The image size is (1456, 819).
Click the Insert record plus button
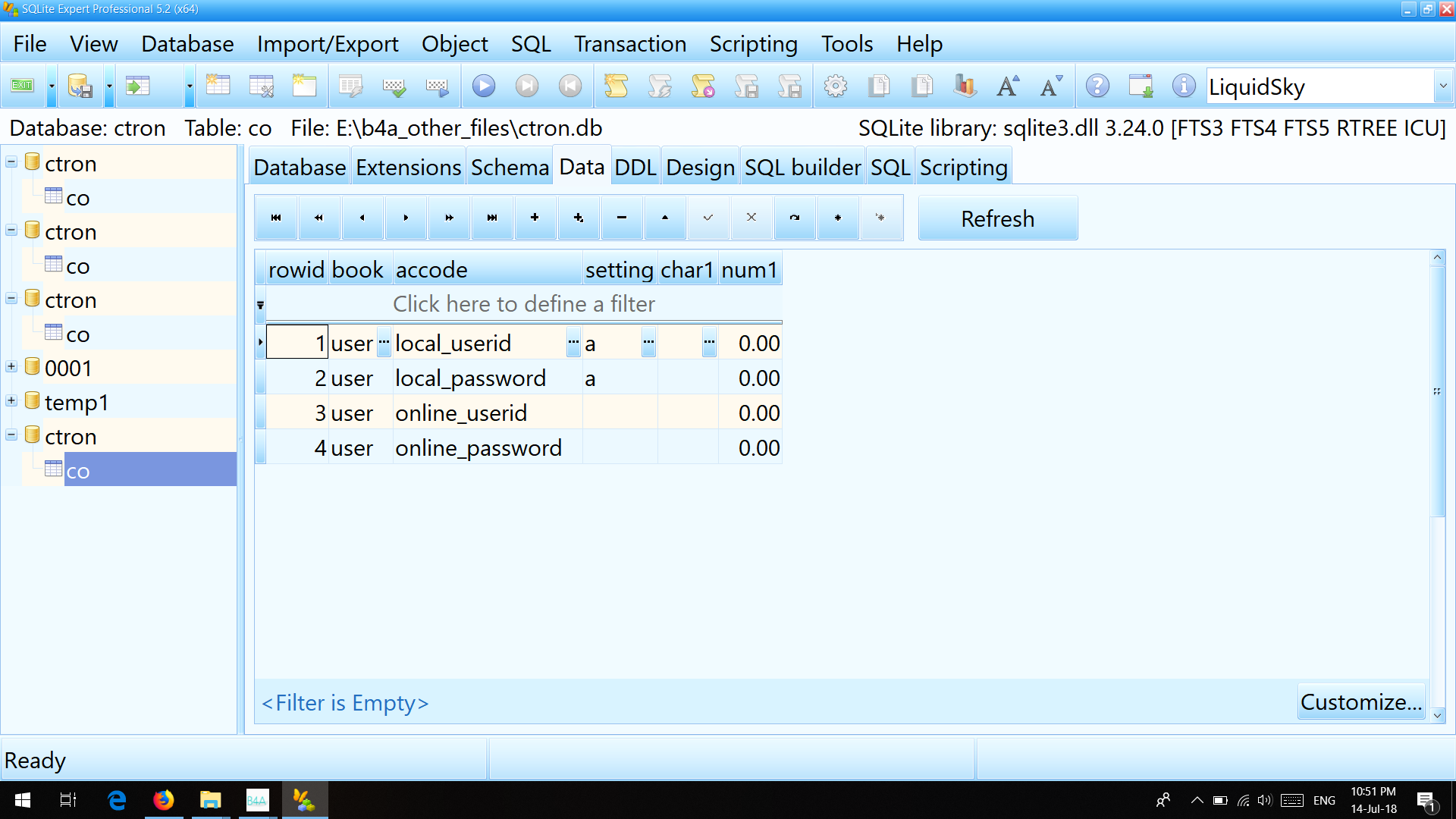[535, 218]
